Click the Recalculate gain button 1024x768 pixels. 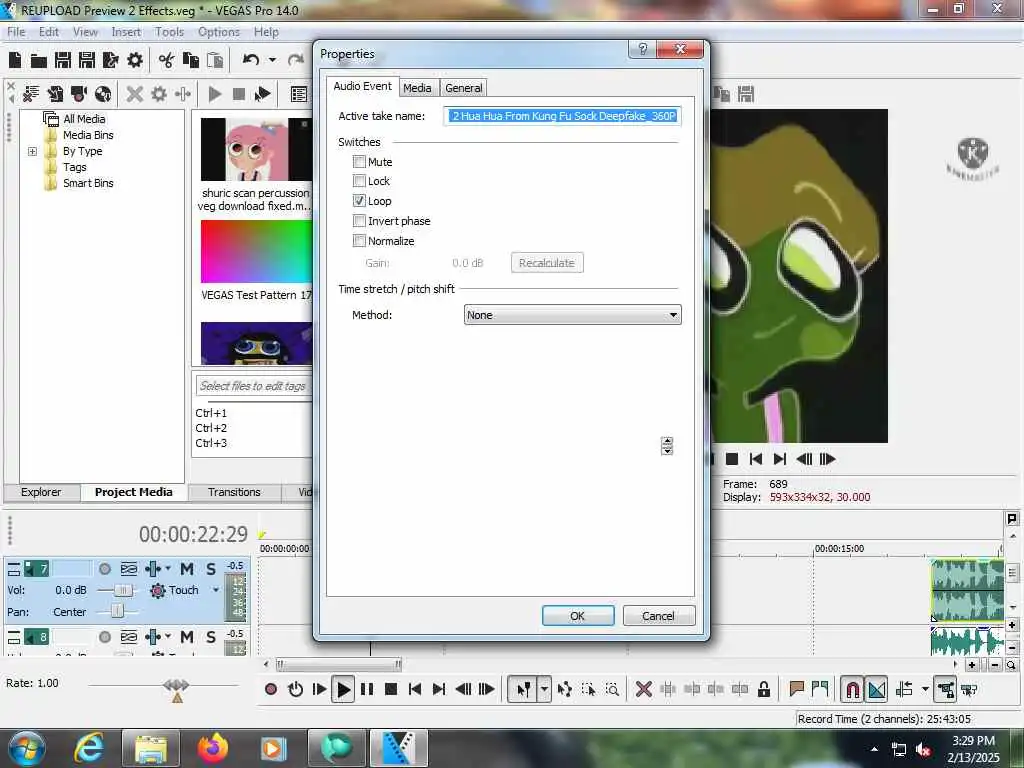click(547, 263)
